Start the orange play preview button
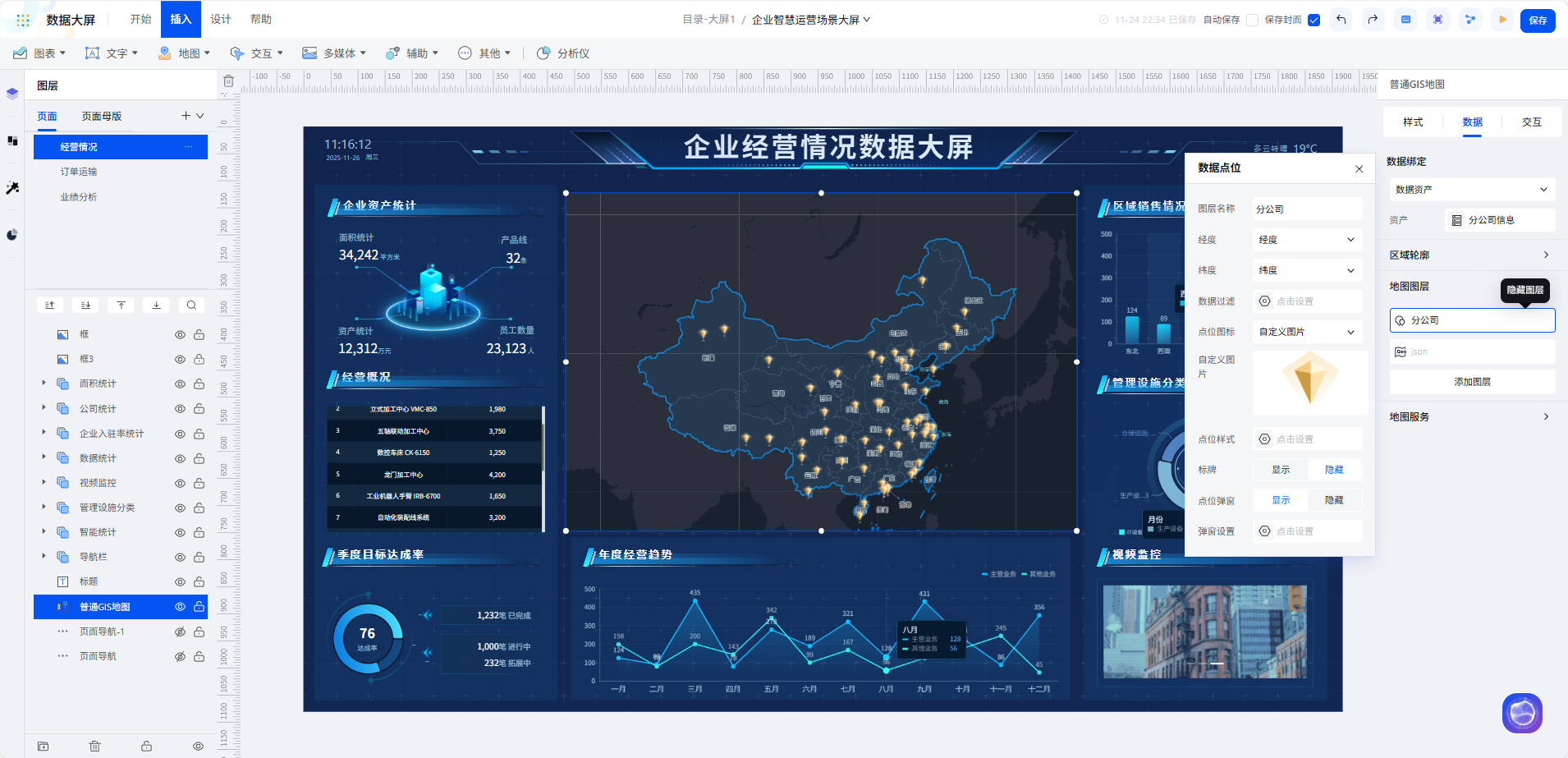 click(1502, 20)
